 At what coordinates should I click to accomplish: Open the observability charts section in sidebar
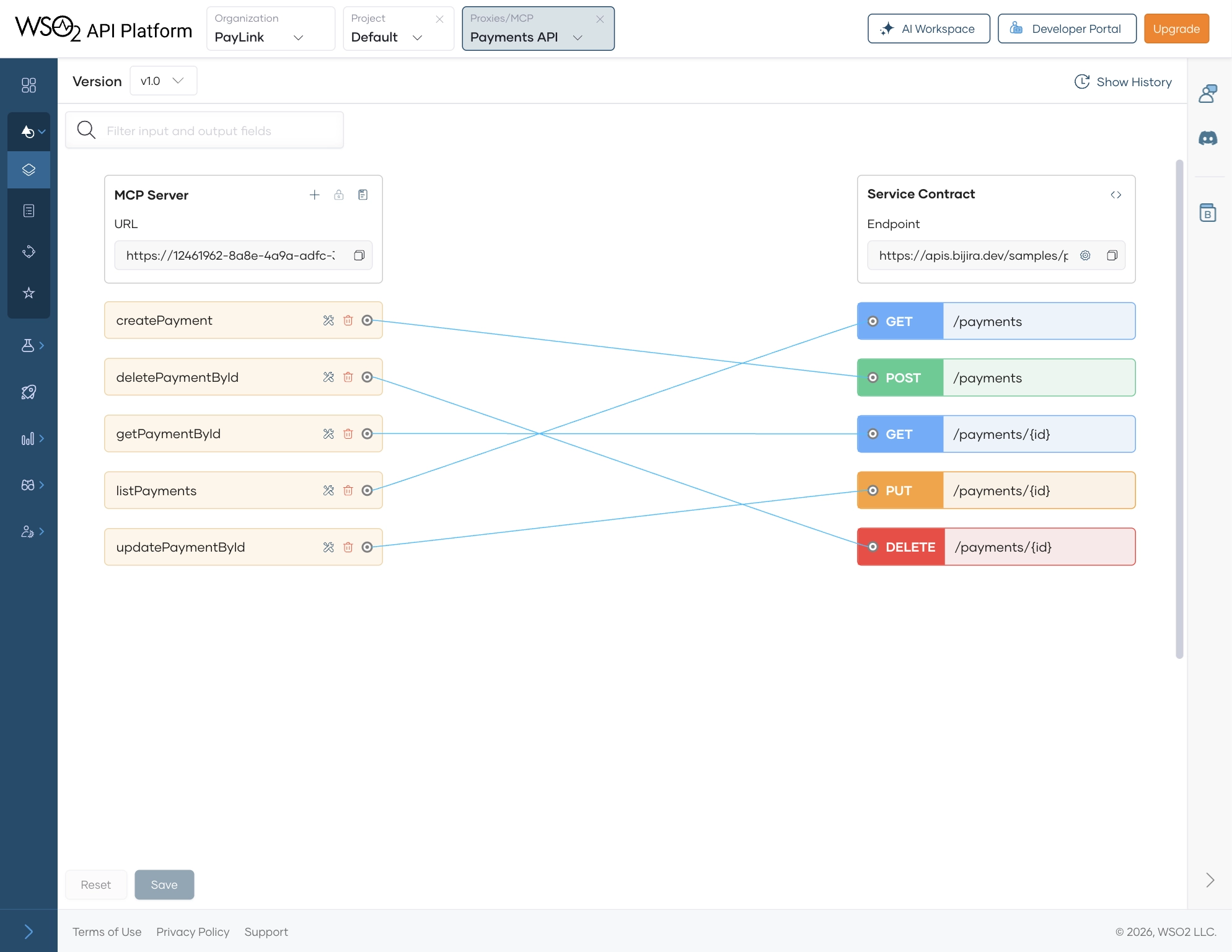tap(29, 438)
